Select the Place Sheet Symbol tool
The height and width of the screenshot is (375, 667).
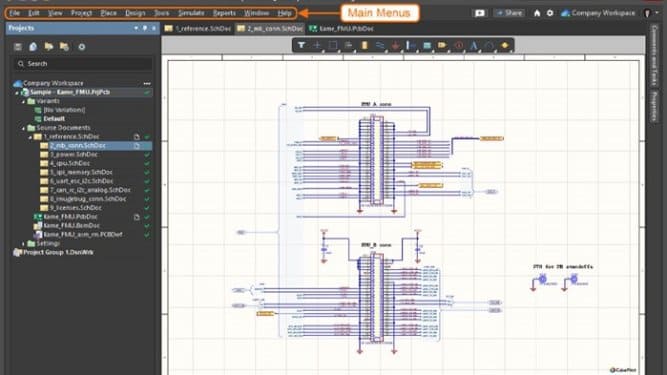427,45
